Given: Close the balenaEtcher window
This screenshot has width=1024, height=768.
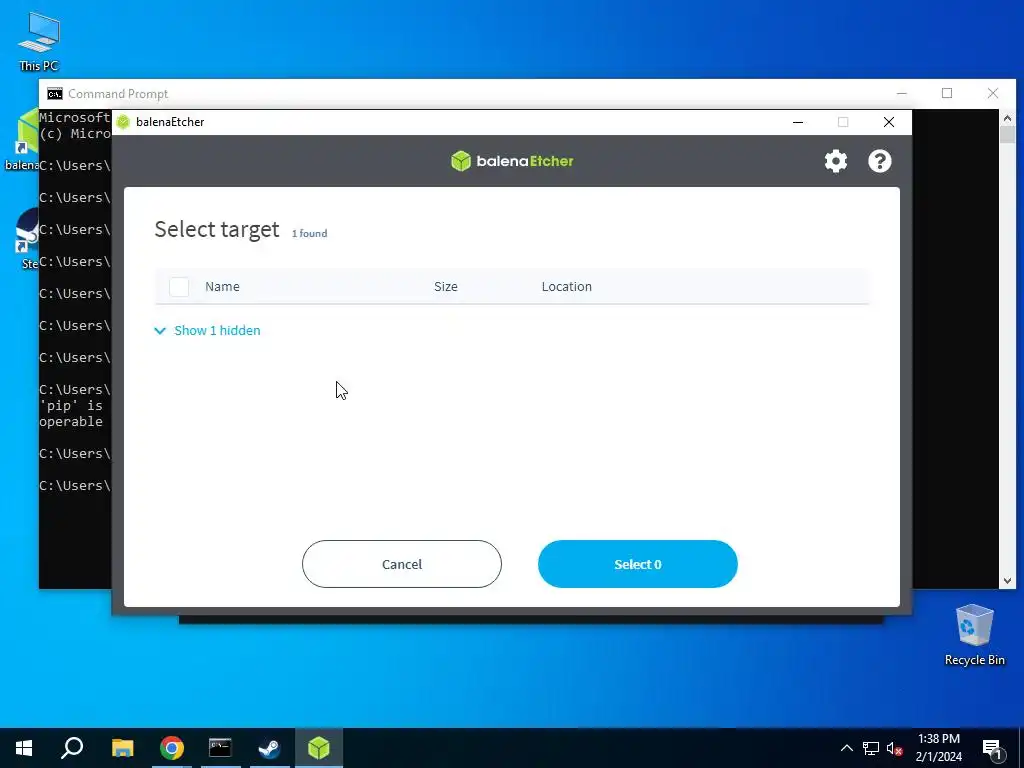Looking at the screenshot, I should [x=889, y=122].
